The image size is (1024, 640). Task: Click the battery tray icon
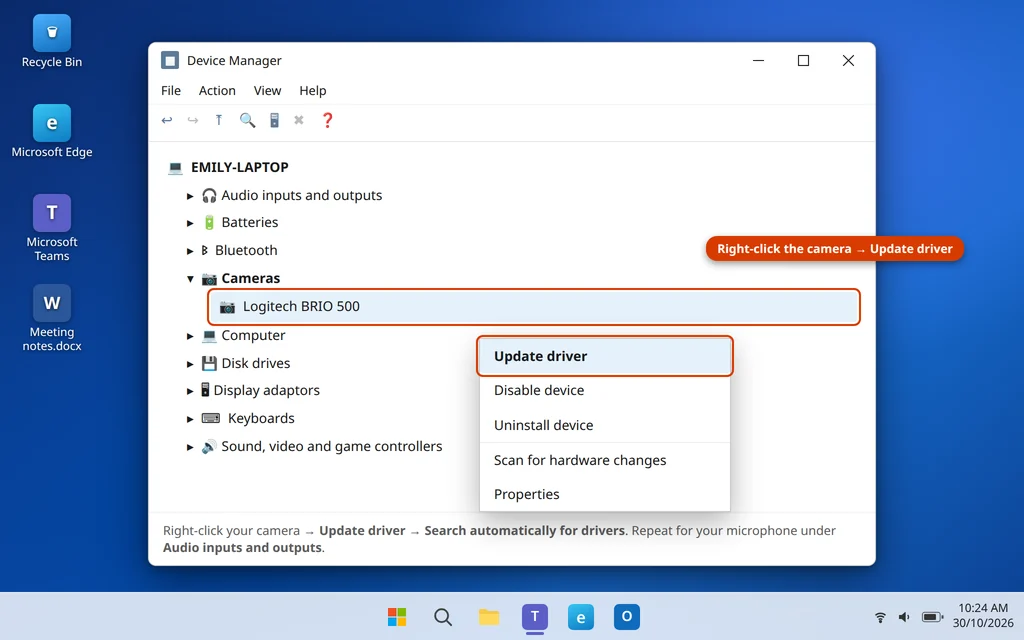click(x=932, y=616)
